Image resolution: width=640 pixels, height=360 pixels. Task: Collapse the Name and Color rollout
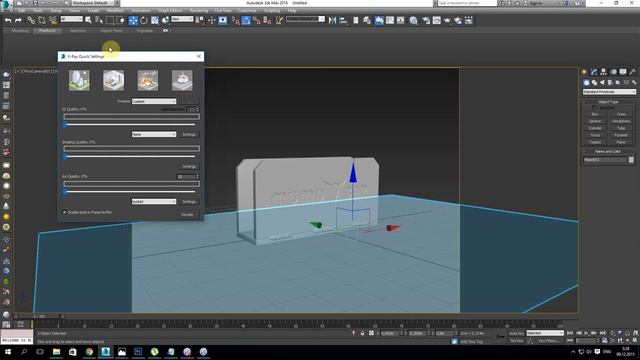click(x=608, y=151)
